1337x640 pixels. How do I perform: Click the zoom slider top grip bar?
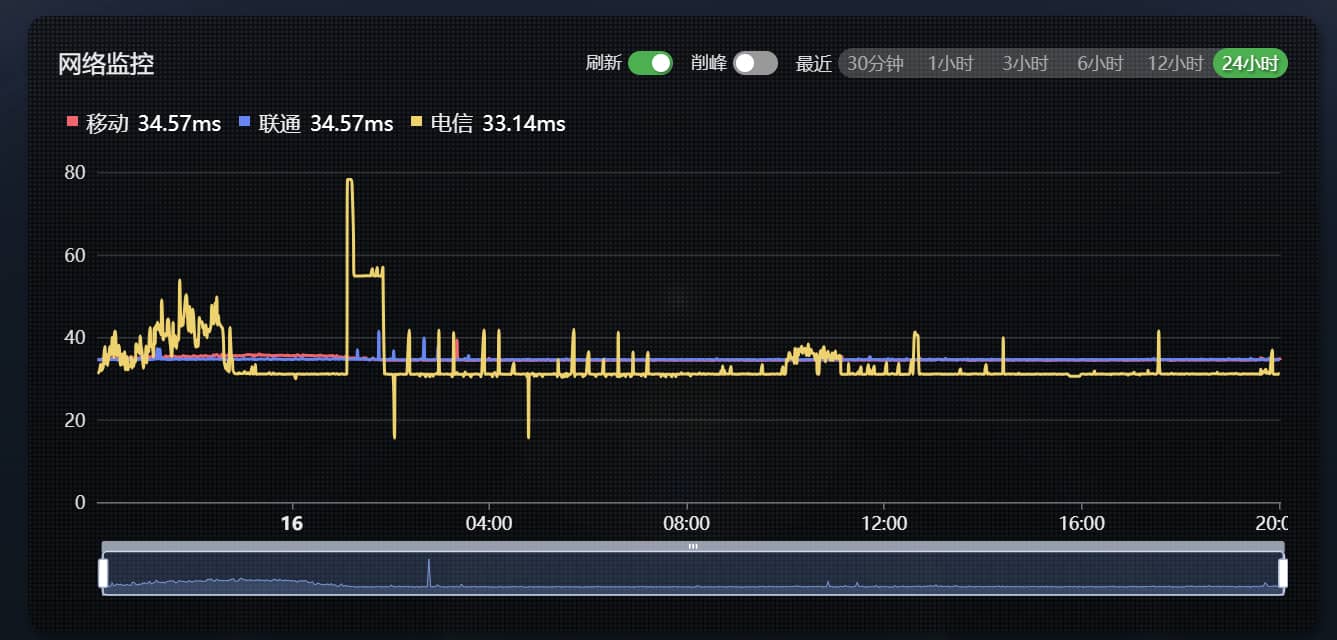pyautogui.click(x=693, y=546)
